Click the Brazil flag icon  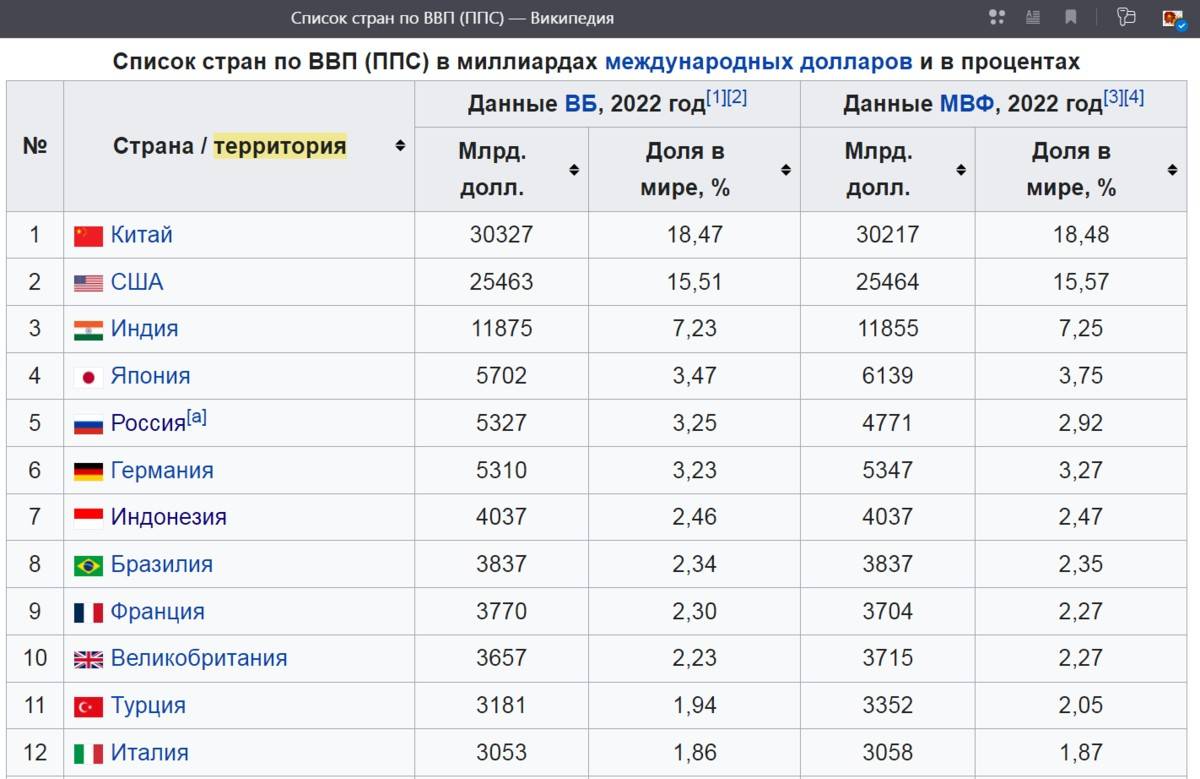click(88, 565)
